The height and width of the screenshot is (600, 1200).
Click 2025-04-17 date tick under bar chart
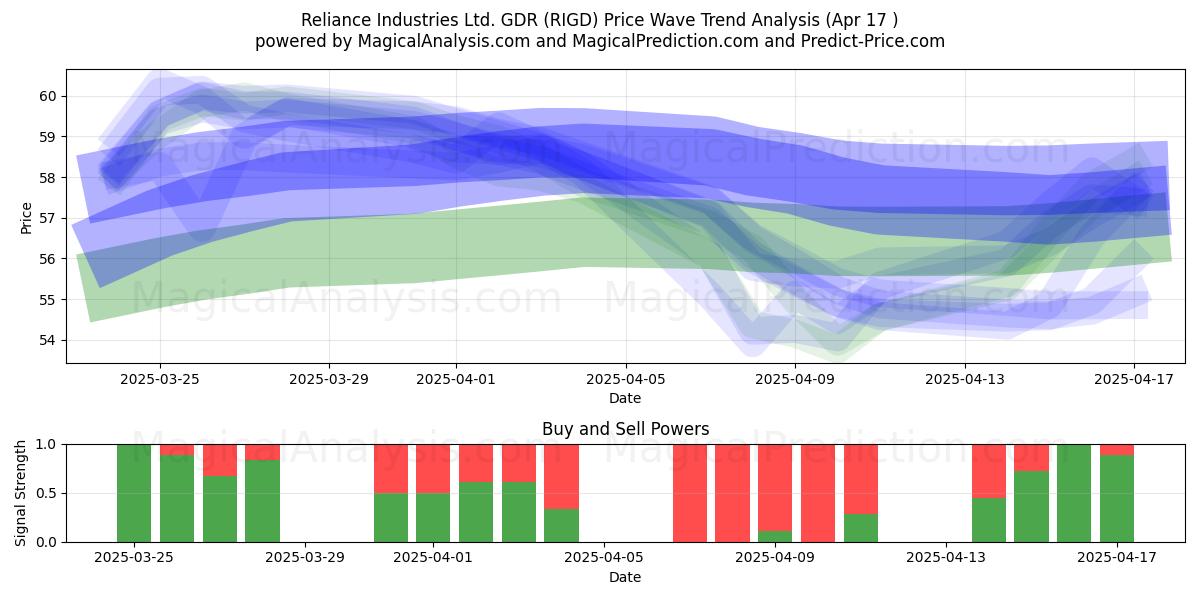point(1117,558)
